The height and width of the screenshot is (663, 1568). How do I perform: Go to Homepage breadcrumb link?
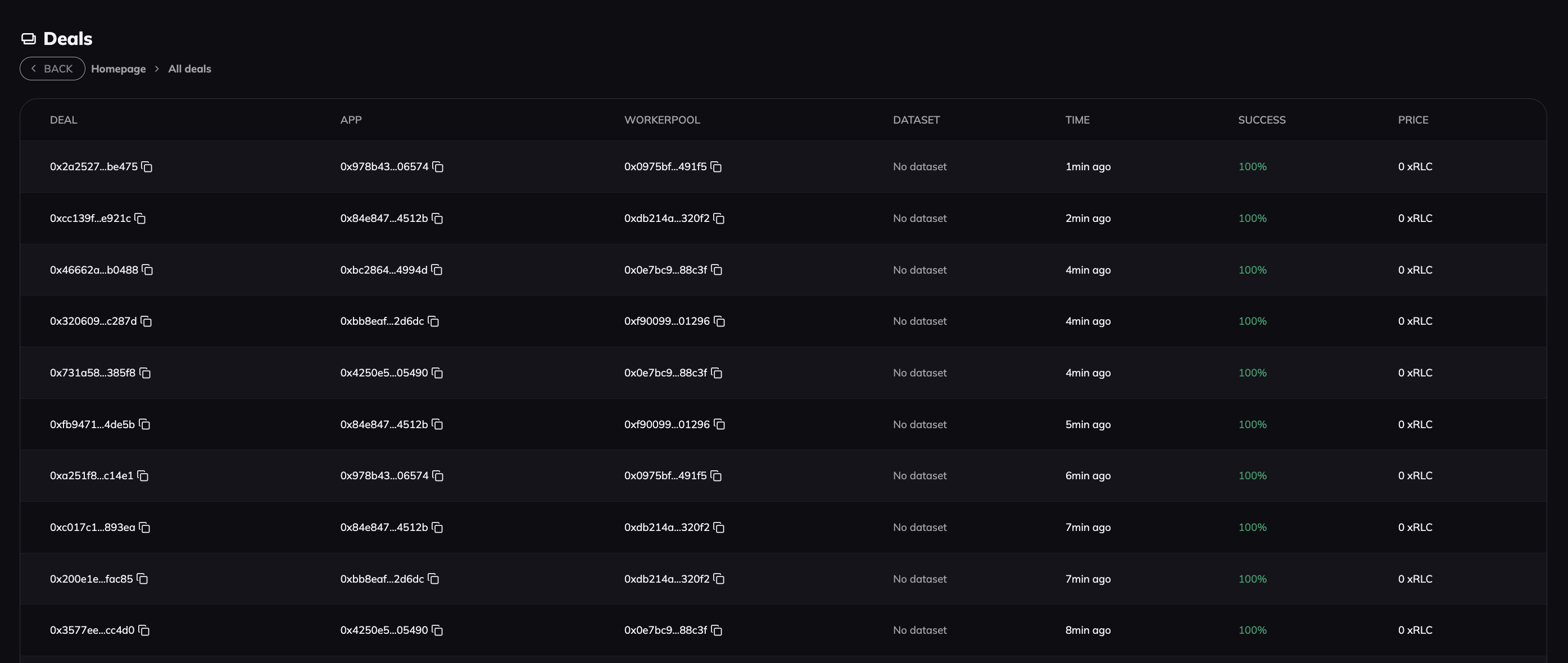(118, 69)
